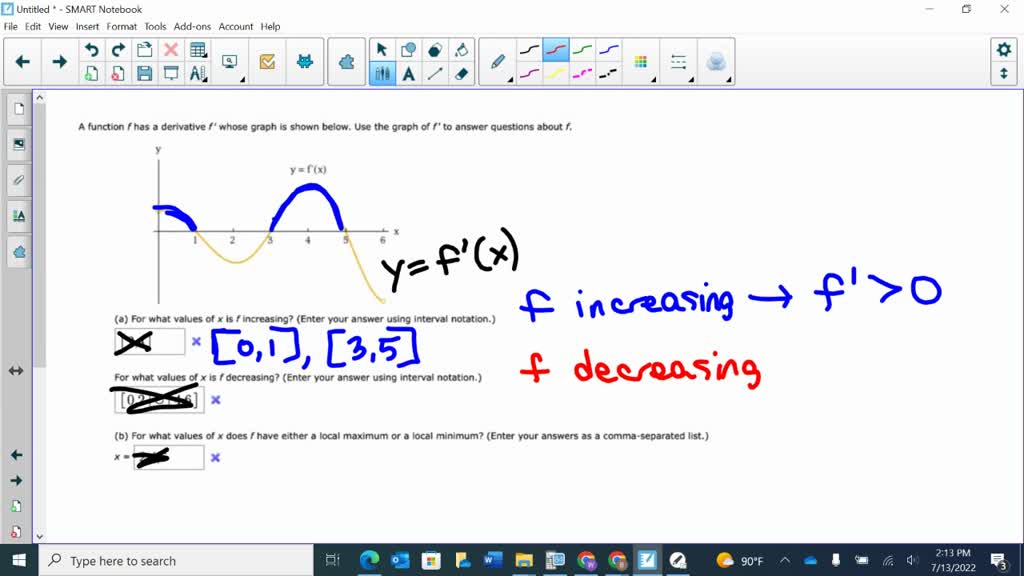Switch to the Gallery sidebar tab
The image size is (1024, 576).
pos(17,144)
